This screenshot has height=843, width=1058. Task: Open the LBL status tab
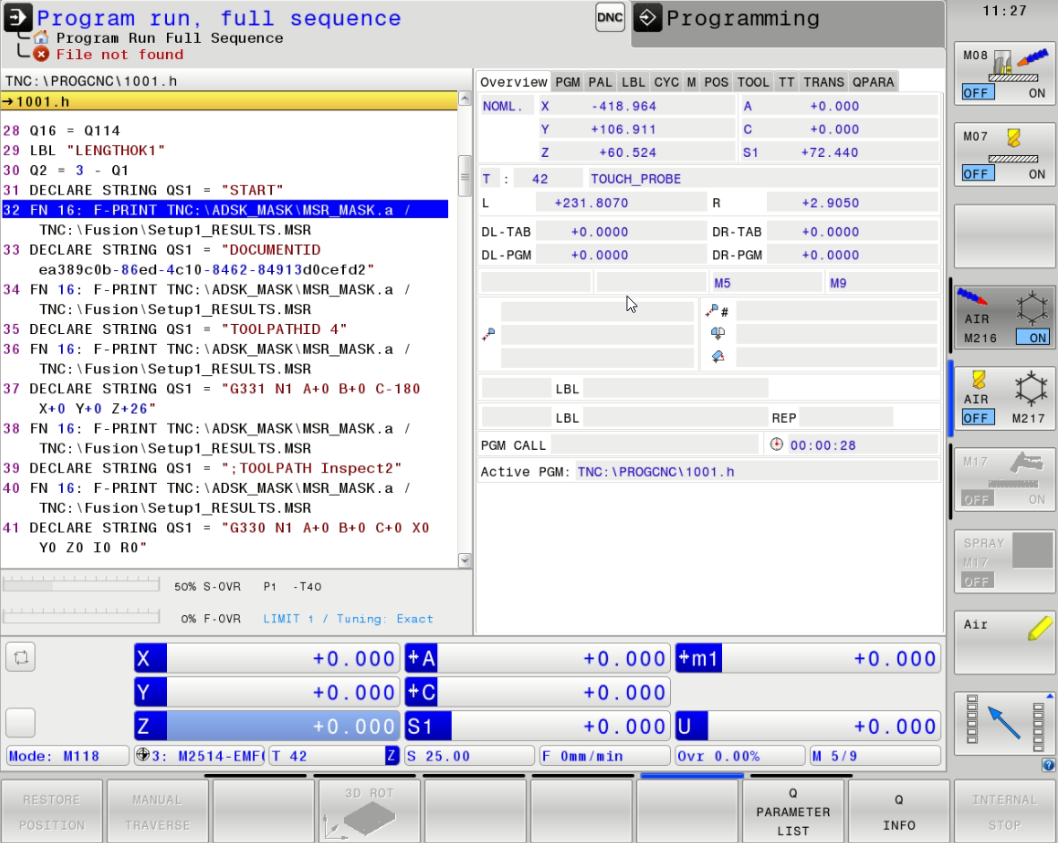(x=633, y=82)
